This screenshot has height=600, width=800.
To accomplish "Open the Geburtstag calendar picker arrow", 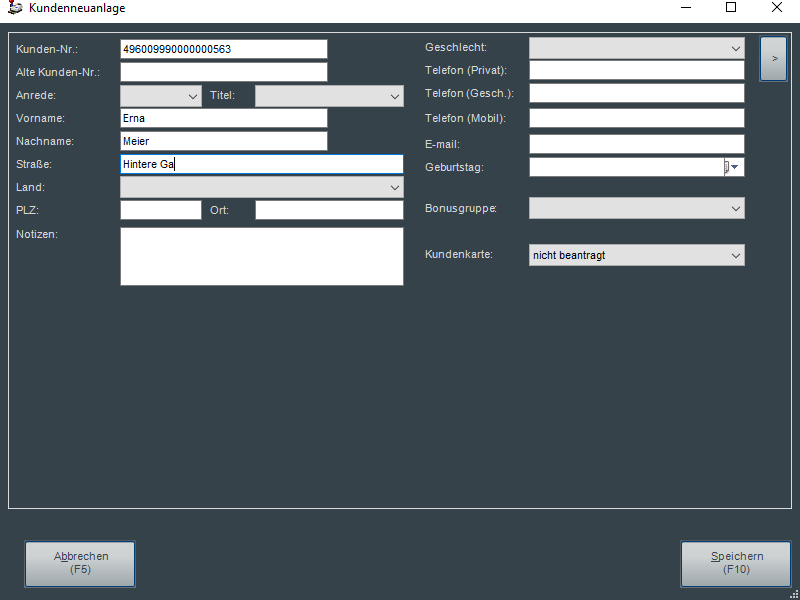I will tap(735, 167).
